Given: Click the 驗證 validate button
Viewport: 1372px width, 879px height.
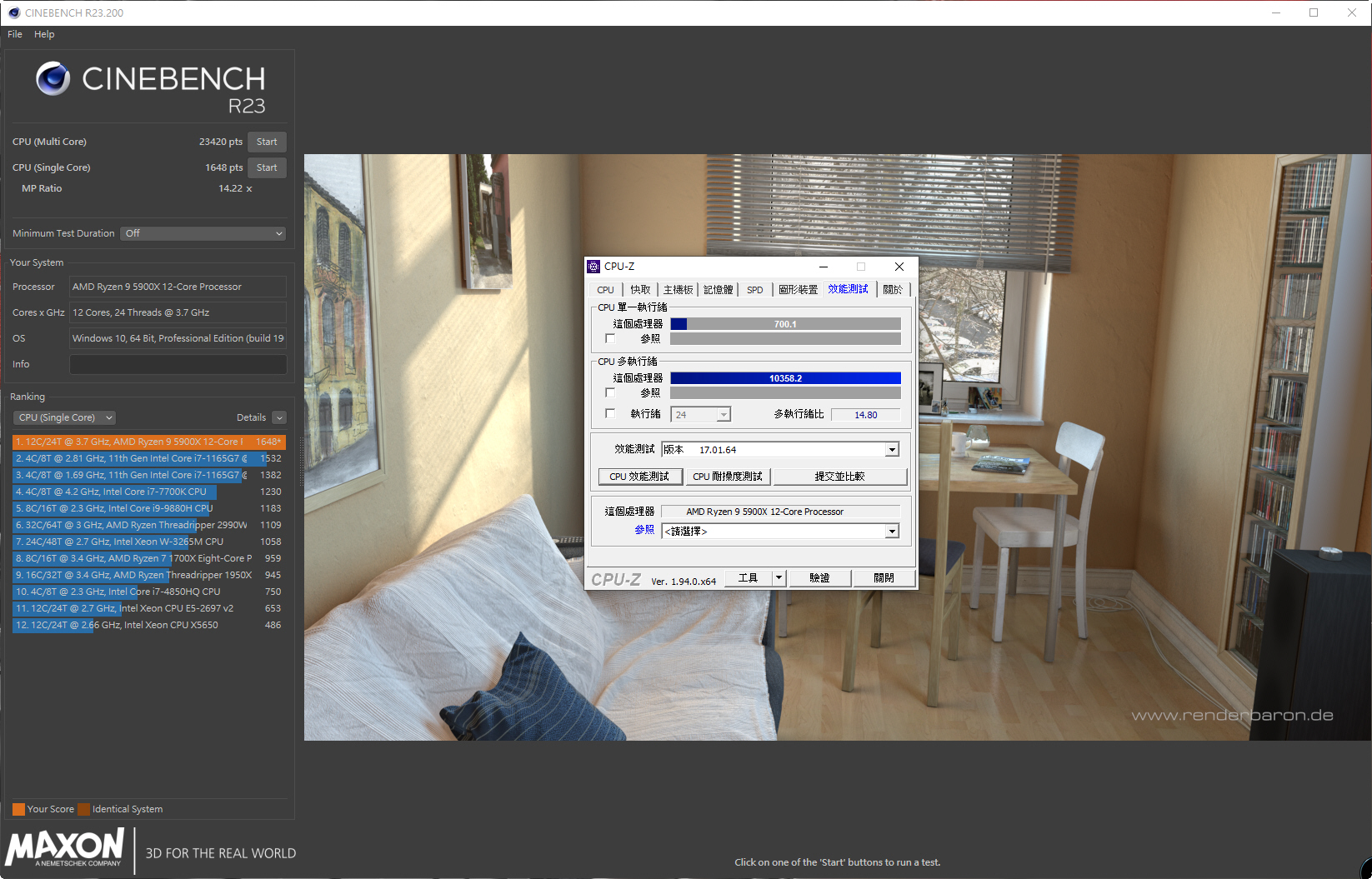Looking at the screenshot, I should pos(819,577).
